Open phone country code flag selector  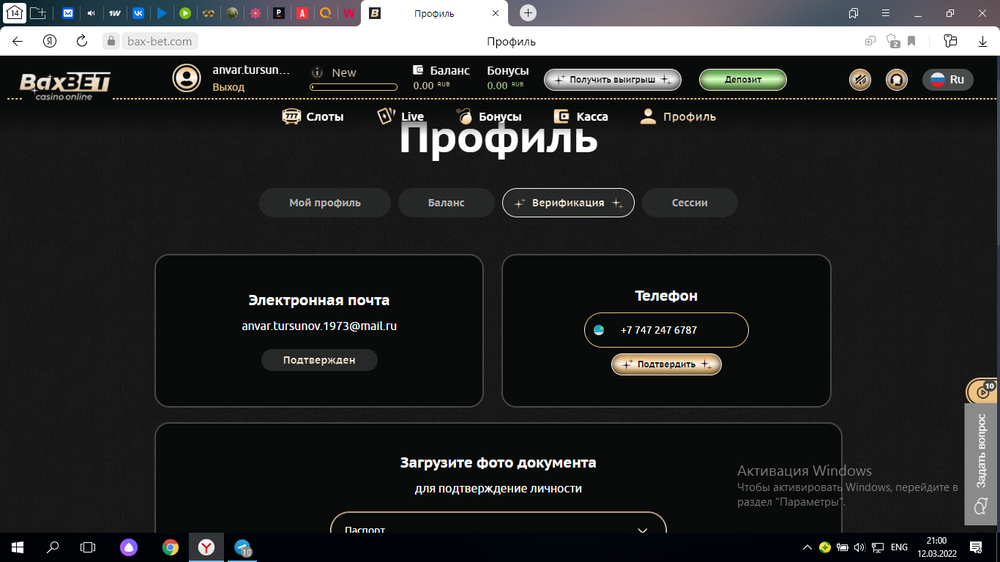click(599, 330)
